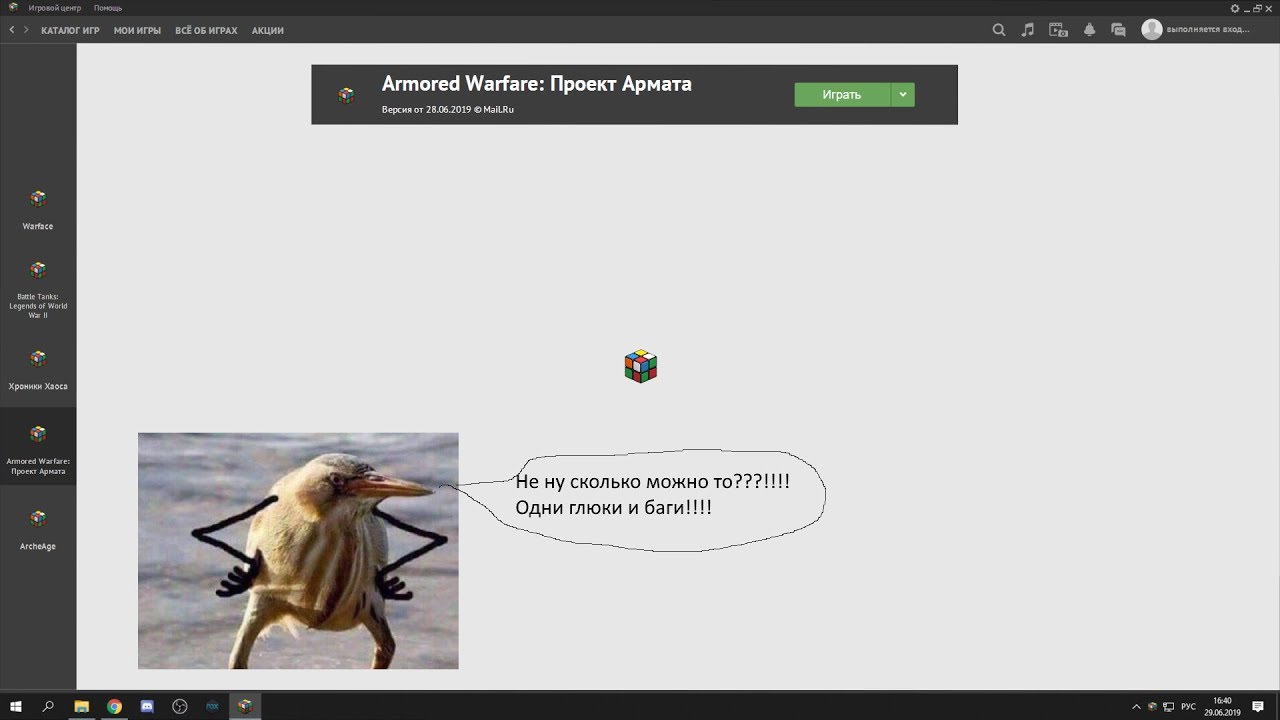The height and width of the screenshot is (720, 1280).
Task: Click the game center cube in taskbar
Action: click(x=245, y=706)
